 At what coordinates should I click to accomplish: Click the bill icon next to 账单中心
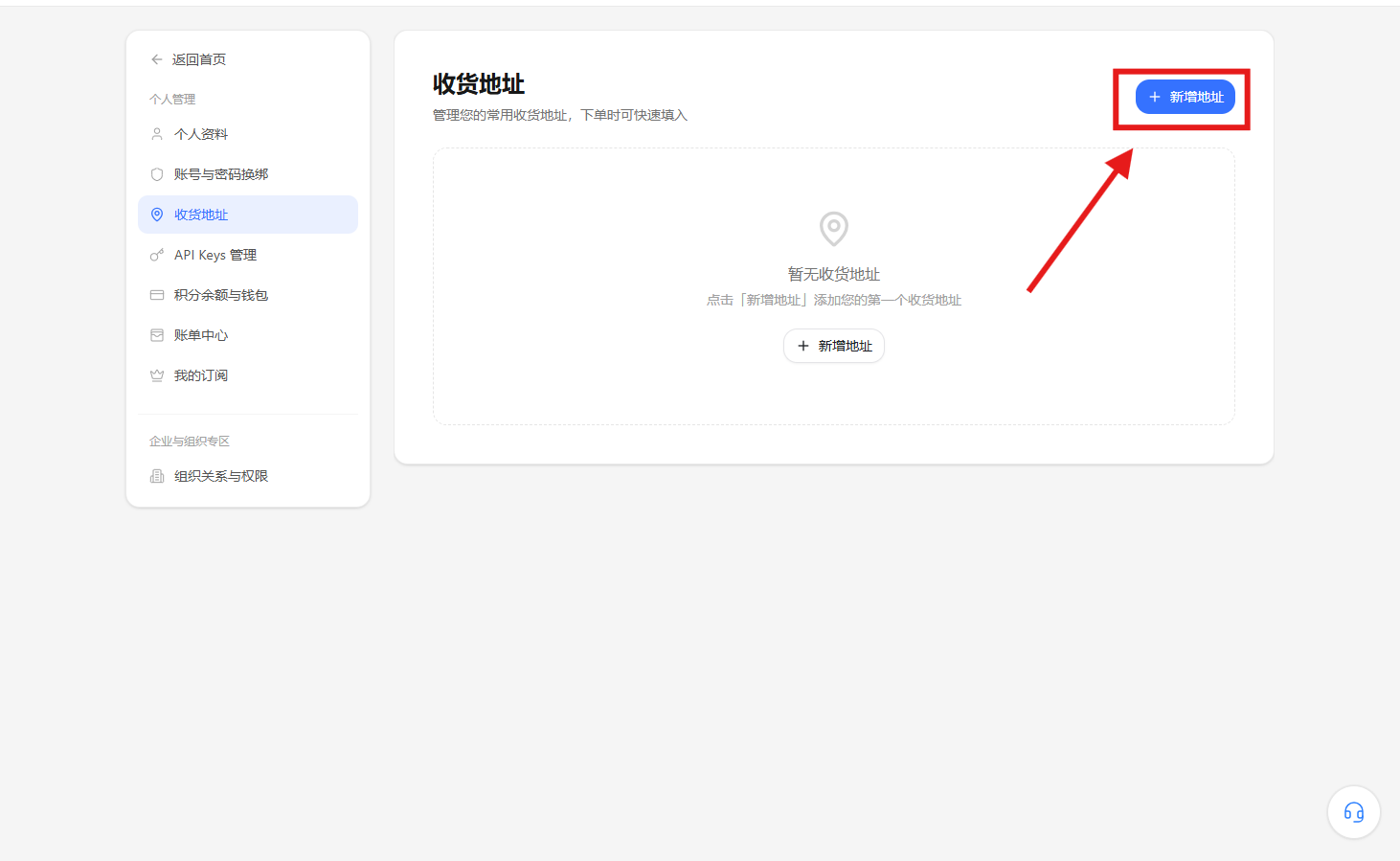pos(157,335)
